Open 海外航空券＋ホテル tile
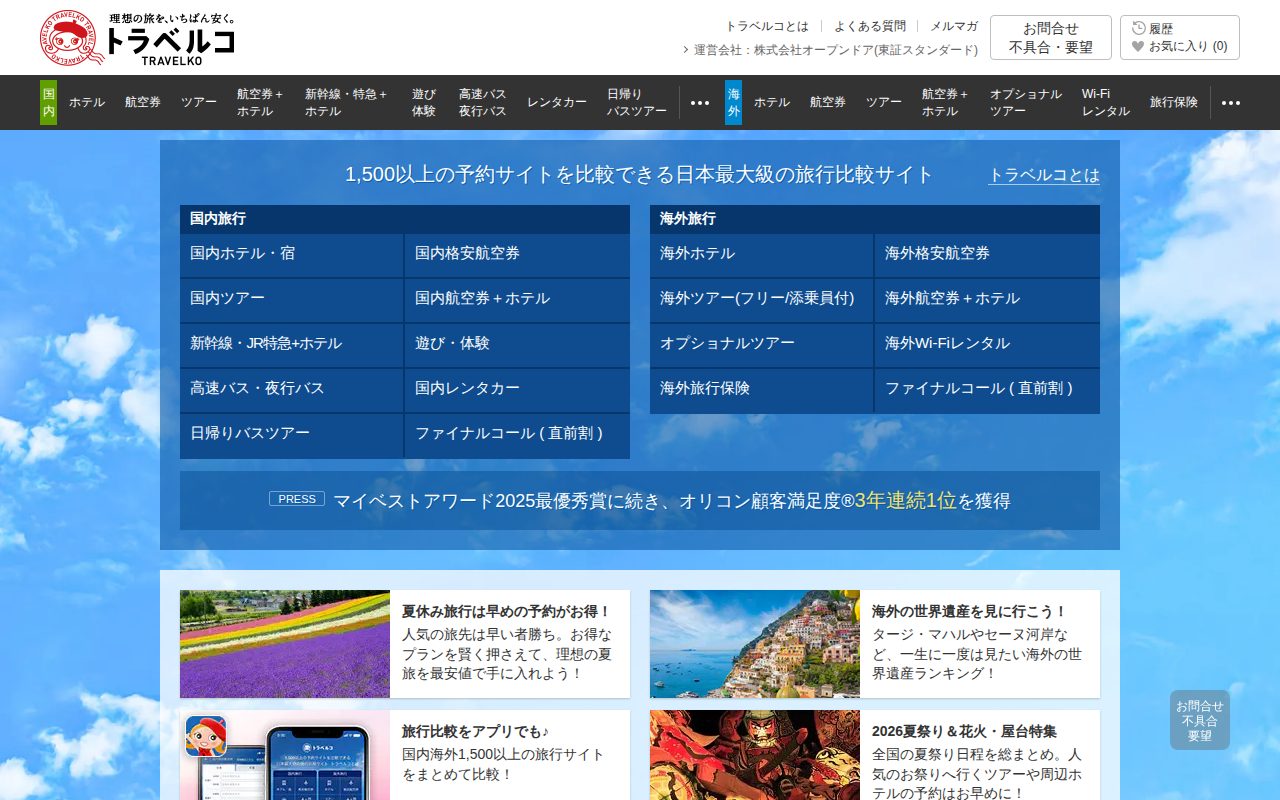 tap(987, 300)
